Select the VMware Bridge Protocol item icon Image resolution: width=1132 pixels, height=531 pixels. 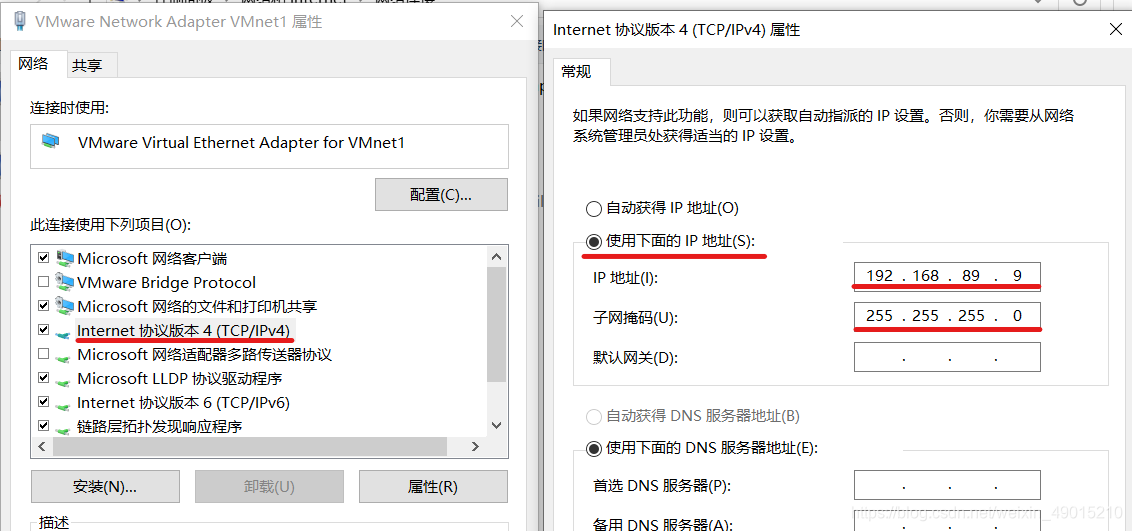coord(64,282)
